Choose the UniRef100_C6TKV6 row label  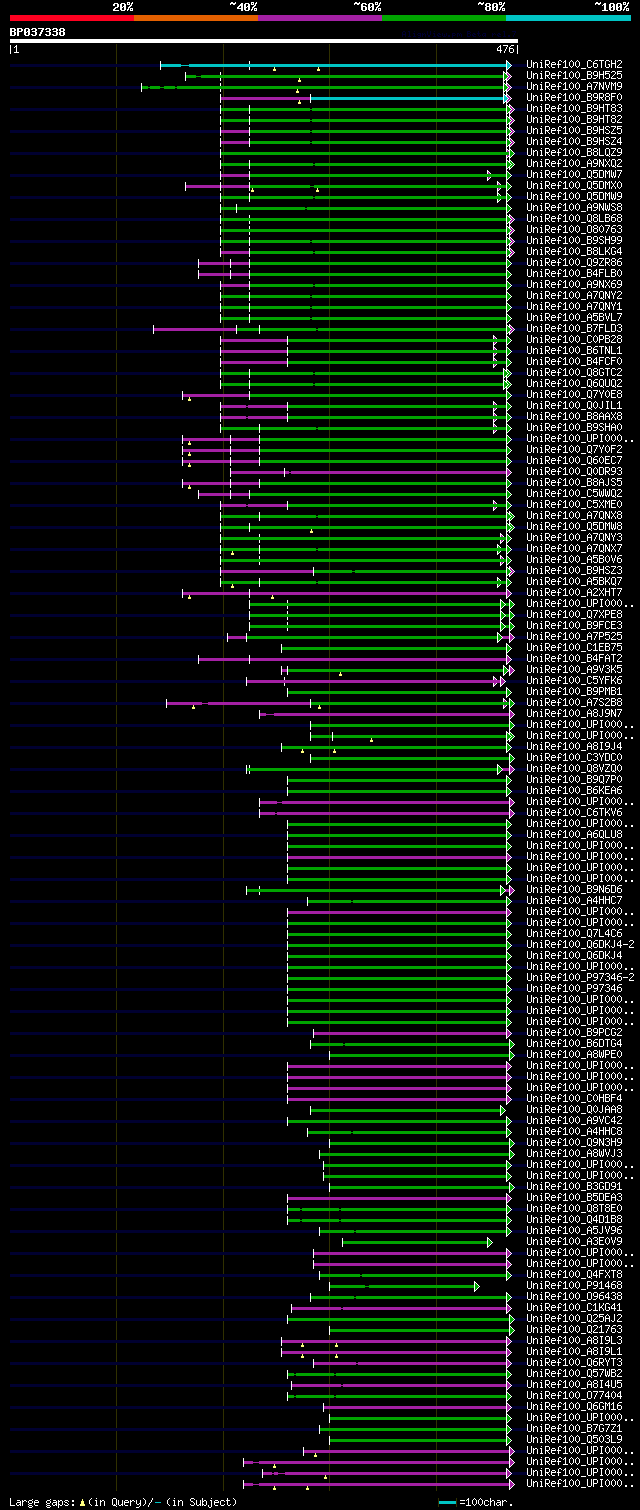pyautogui.click(x=574, y=812)
